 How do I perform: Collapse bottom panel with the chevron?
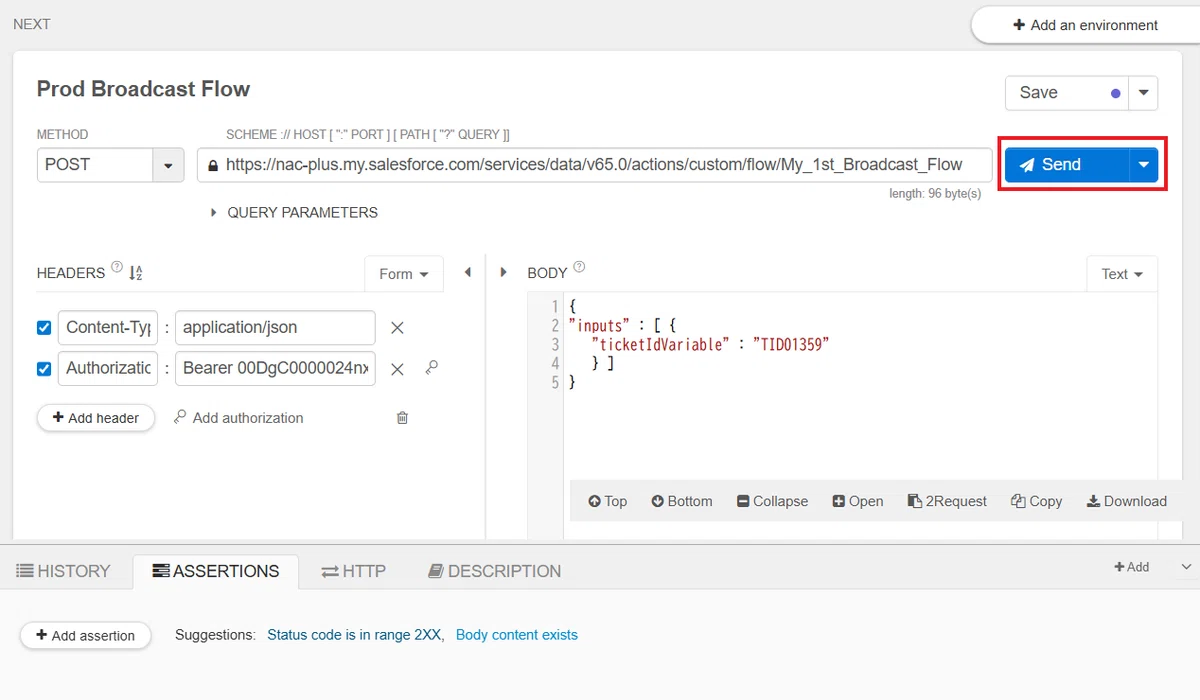pyautogui.click(x=1186, y=567)
